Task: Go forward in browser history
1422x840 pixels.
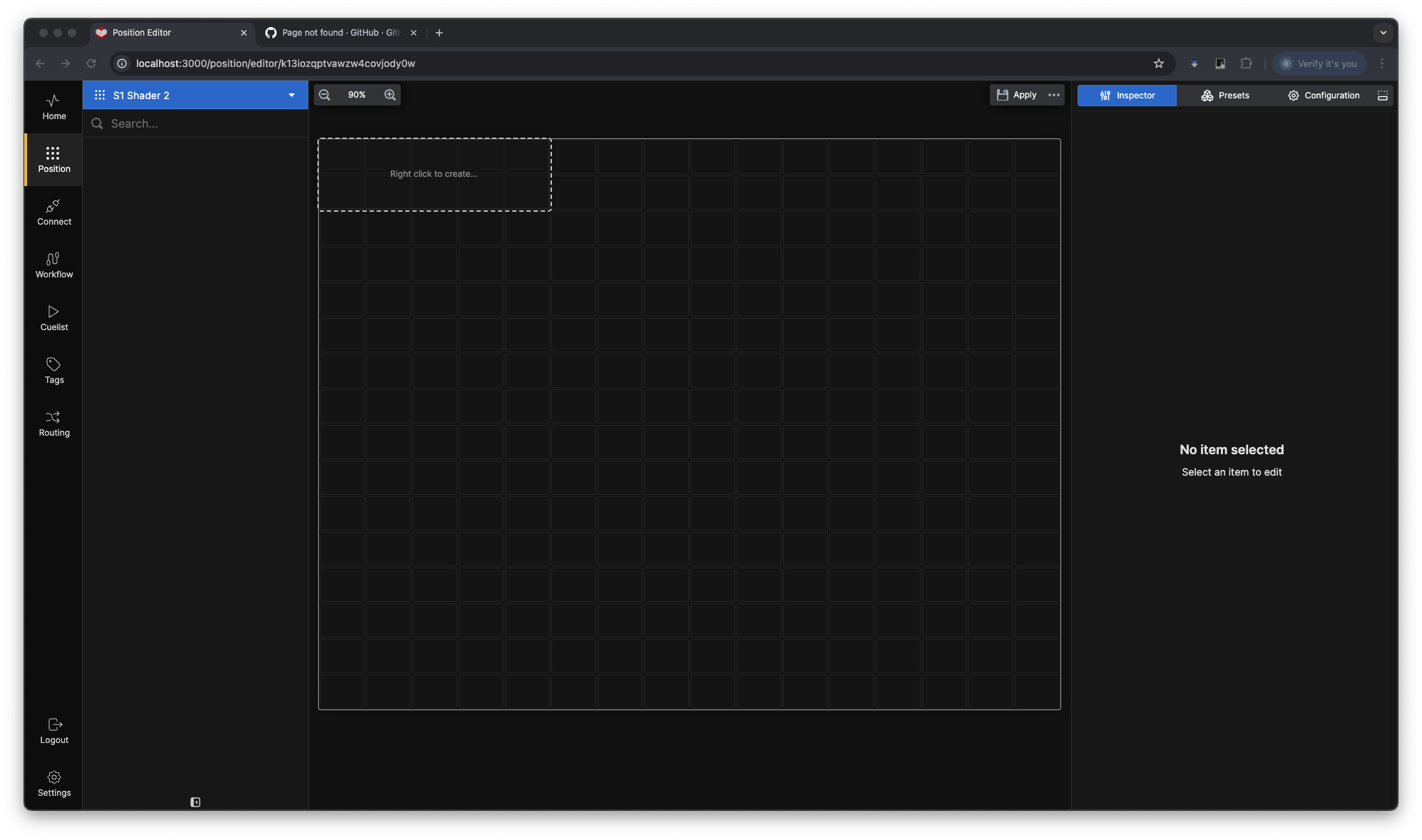Action: pyautogui.click(x=66, y=63)
